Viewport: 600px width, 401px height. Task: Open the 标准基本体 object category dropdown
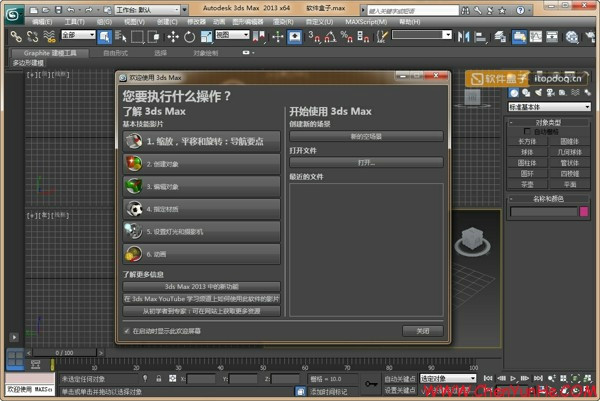click(x=549, y=107)
